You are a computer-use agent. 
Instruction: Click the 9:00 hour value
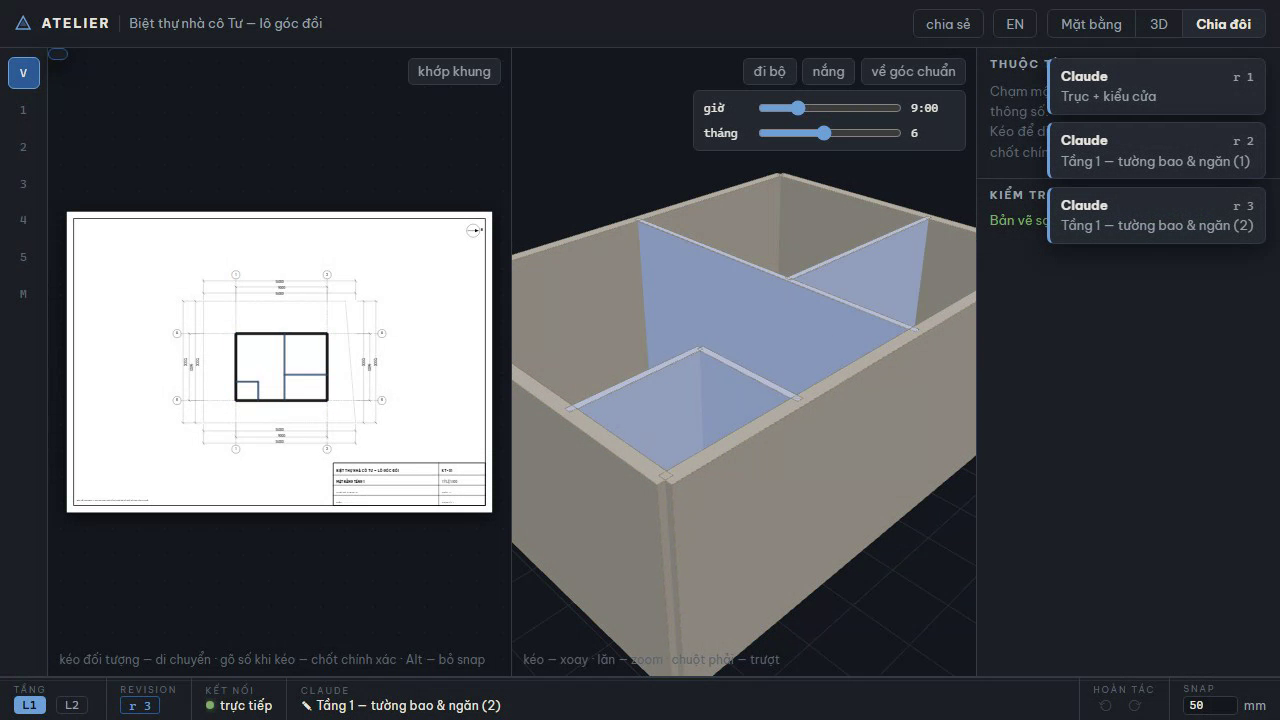click(x=924, y=108)
